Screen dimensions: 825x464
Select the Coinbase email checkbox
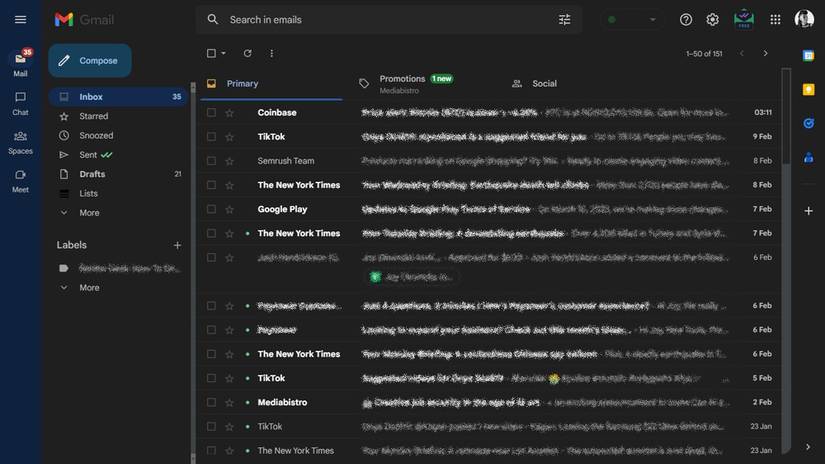[211, 113]
